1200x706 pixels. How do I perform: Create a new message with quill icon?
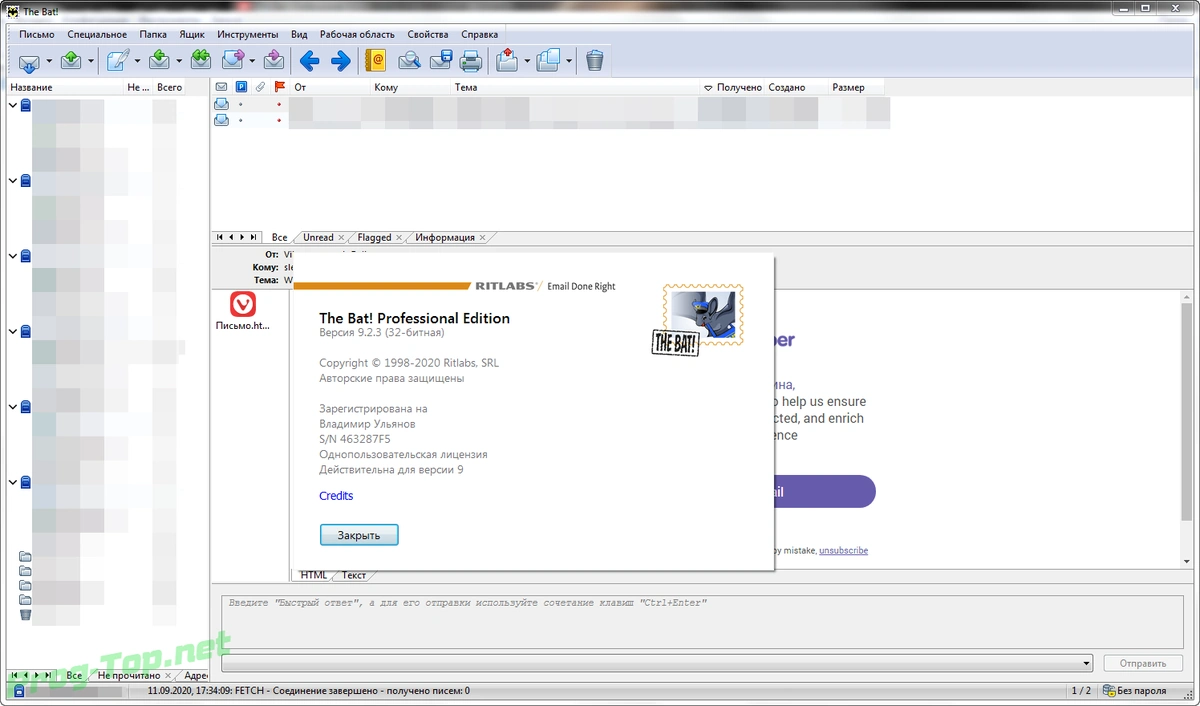click(118, 61)
